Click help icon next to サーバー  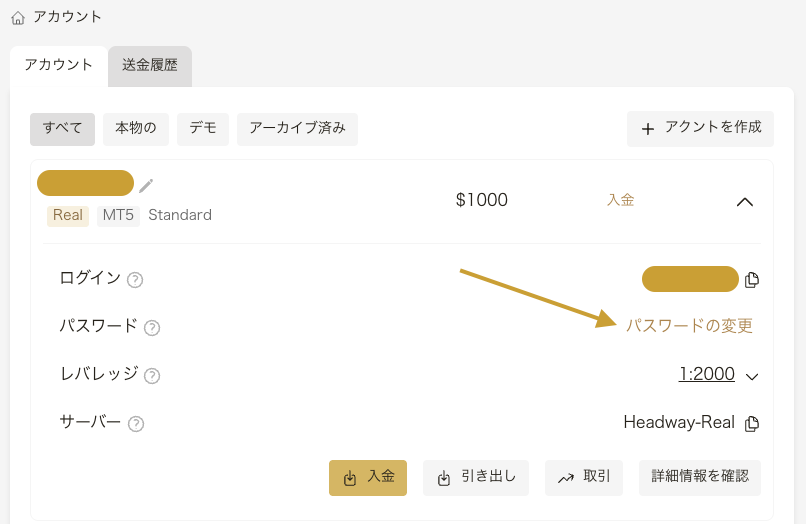click(136, 424)
